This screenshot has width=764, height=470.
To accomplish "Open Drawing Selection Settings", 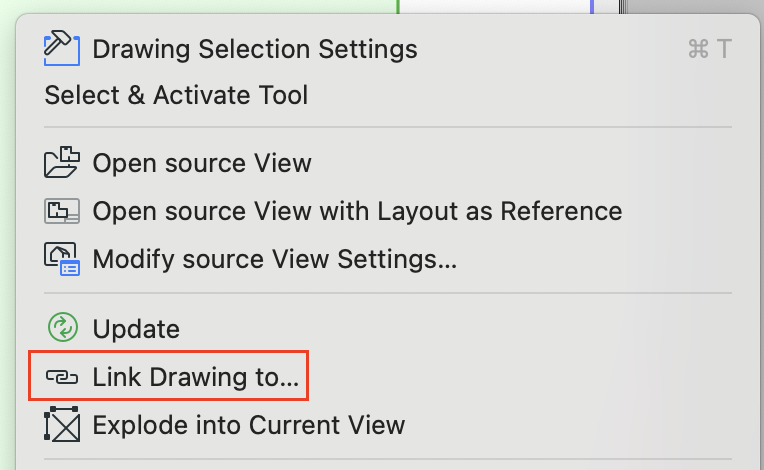I will (x=255, y=48).
